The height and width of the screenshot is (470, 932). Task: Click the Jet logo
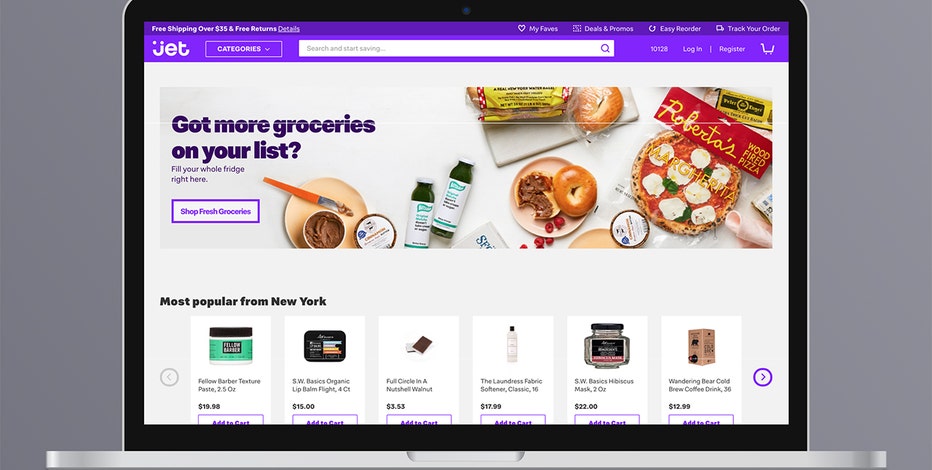[171, 49]
